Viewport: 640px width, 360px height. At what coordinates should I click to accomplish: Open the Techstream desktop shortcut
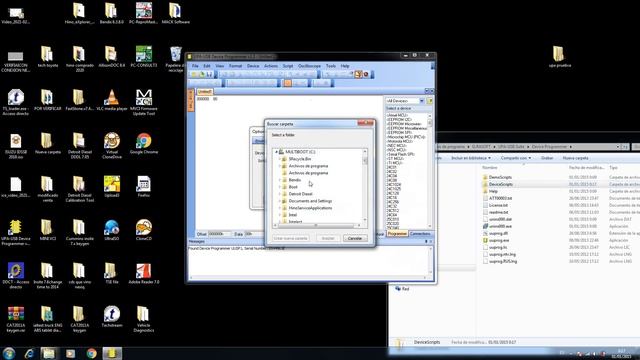[x=111, y=317]
